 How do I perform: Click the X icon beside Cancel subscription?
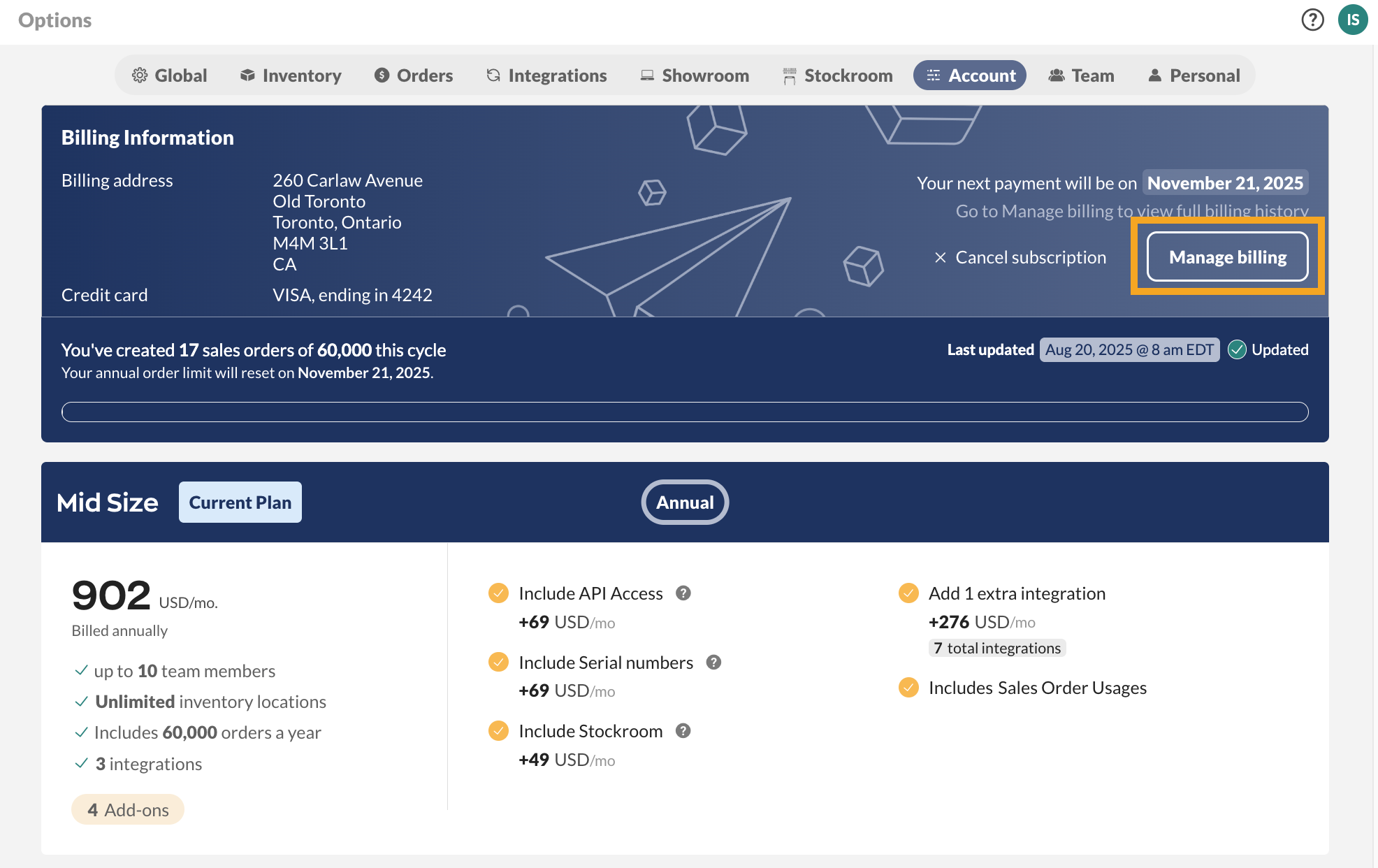point(940,257)
